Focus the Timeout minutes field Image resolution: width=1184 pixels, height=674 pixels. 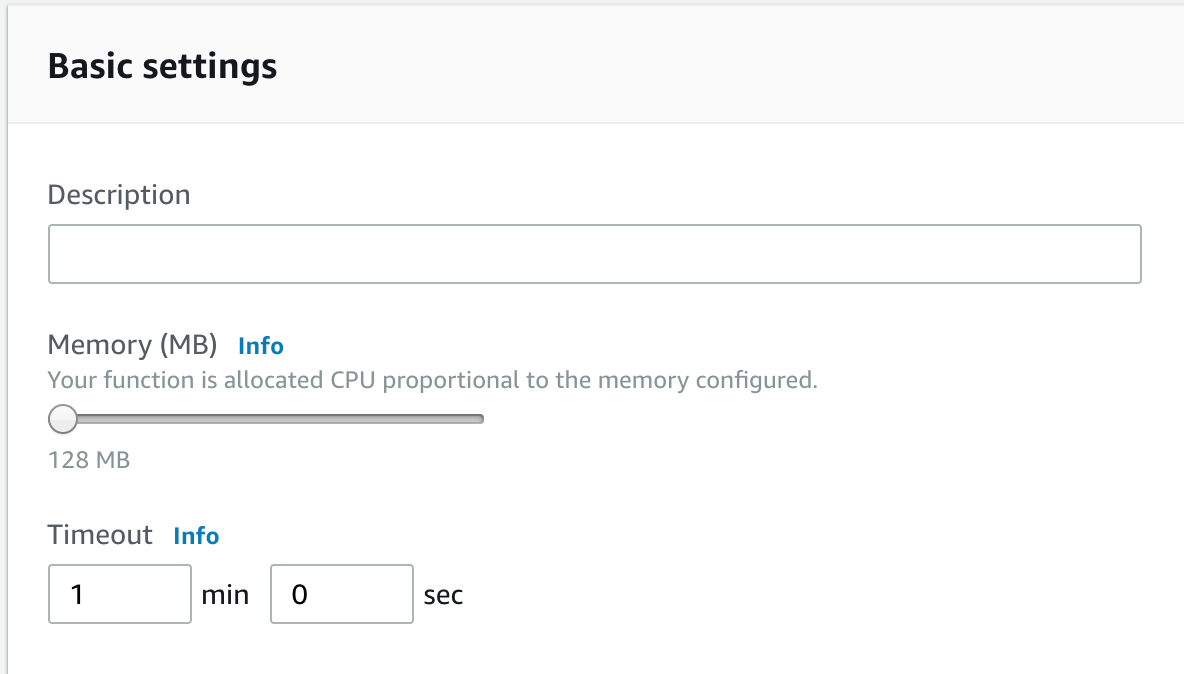pos(119,594)
